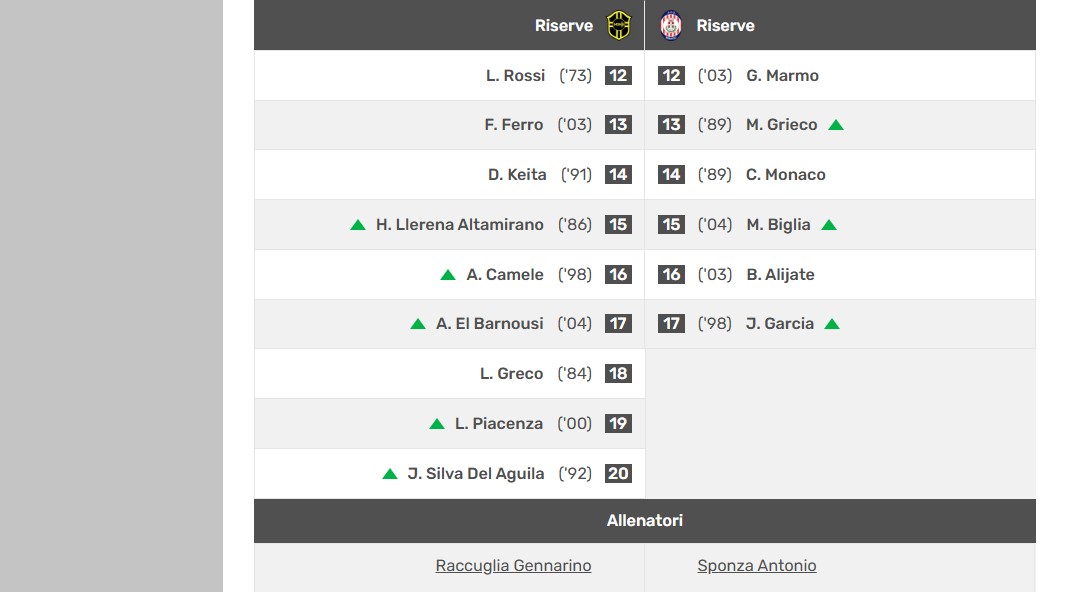The image size is (1075, 592).
Task: Click green substitution arrow next to A. Camele
Action: pos(448,275)
